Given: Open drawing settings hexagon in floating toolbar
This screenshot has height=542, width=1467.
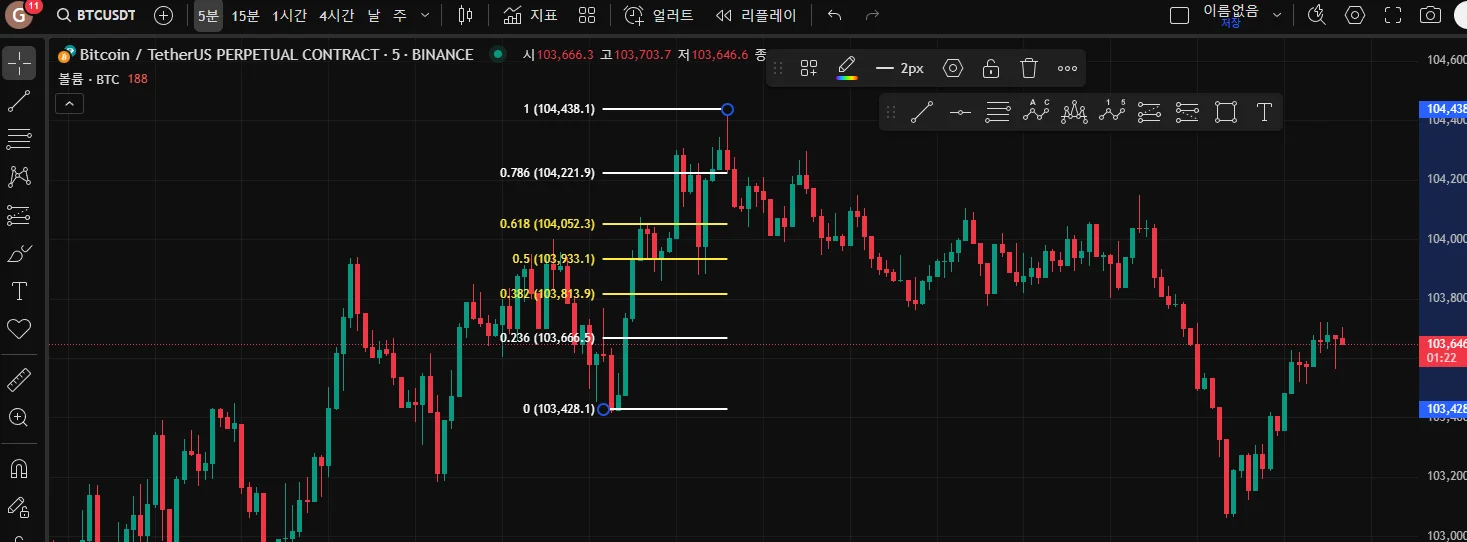Looking at the screenshot, I should tap(953, 68).
